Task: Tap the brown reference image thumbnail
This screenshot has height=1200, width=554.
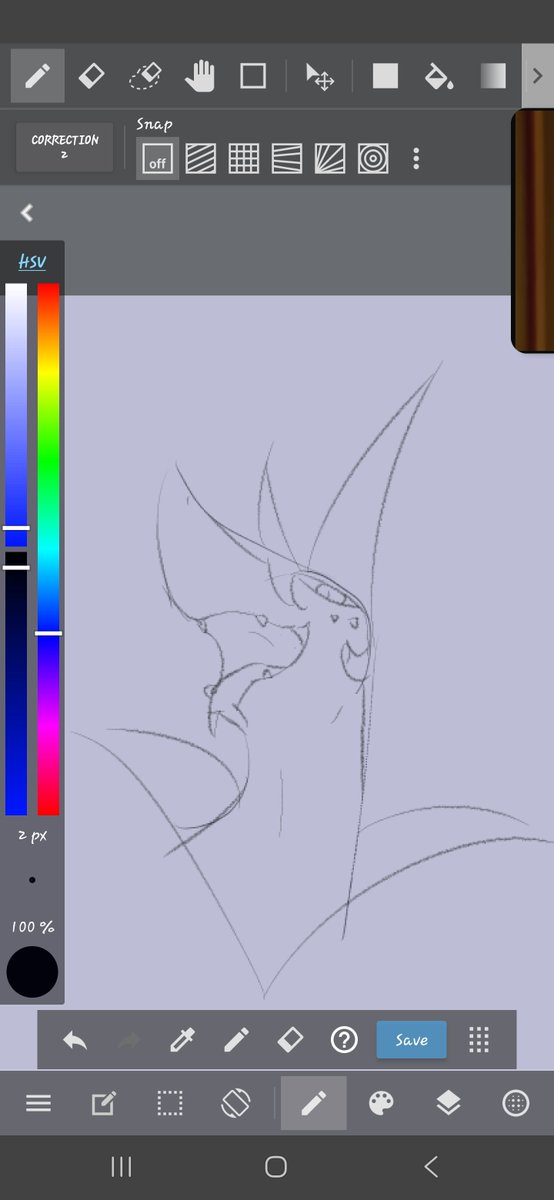Action: [533, 231]
